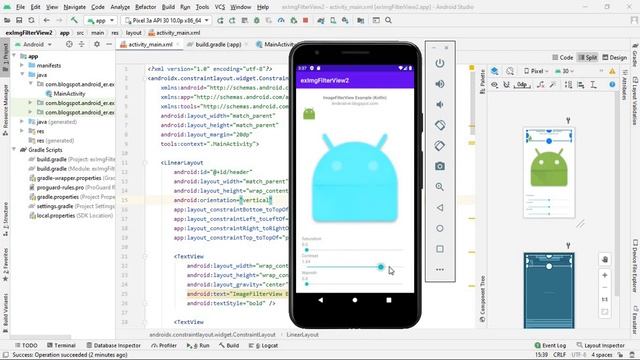Switch to build.gradle (app) editor tab
This screenshot has height=360, width=640.
218,44
